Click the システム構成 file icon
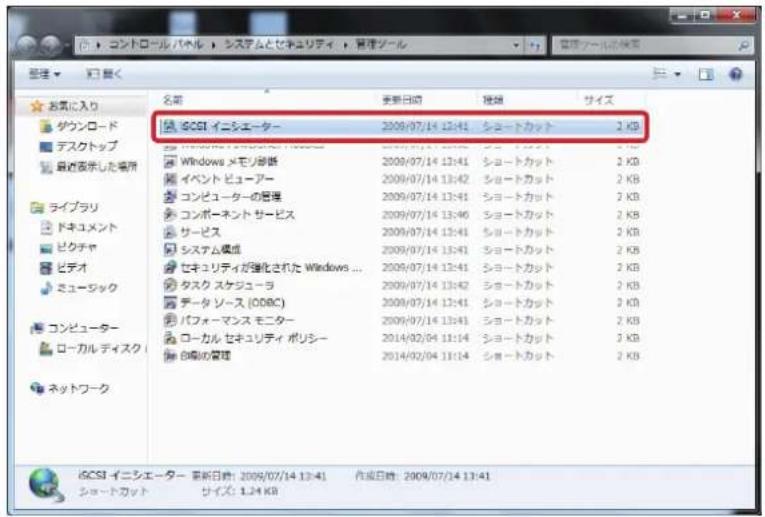This screenshot has width=765, height=517. 169,250
